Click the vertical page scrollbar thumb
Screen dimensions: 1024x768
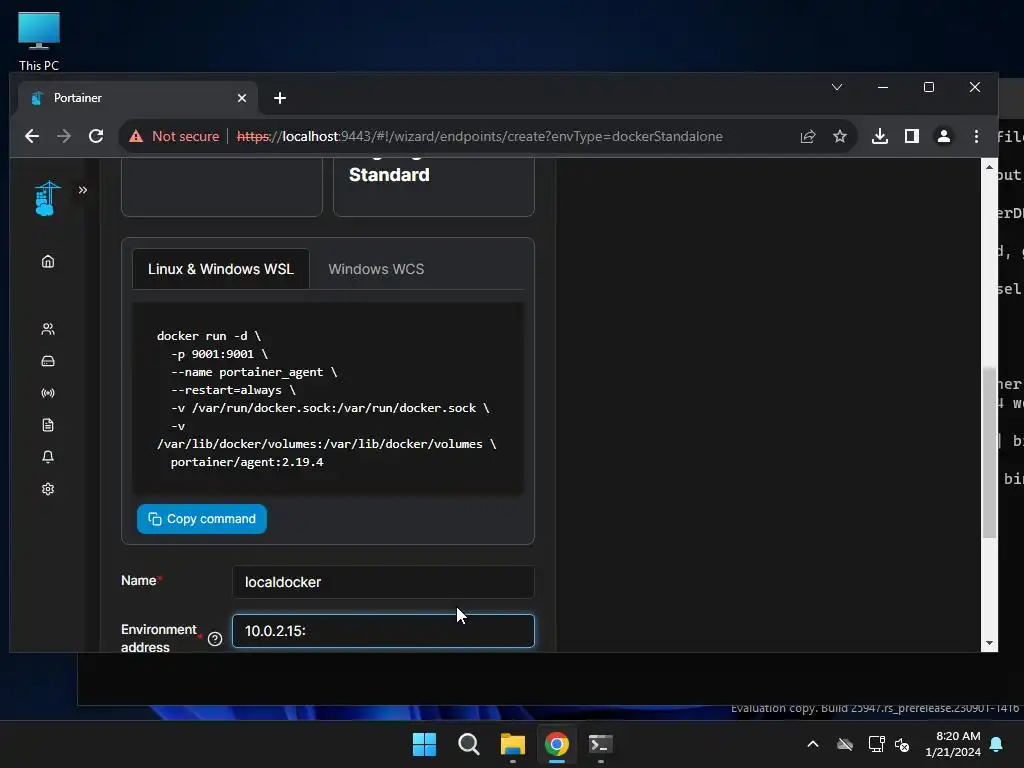[x=989, y=453]
